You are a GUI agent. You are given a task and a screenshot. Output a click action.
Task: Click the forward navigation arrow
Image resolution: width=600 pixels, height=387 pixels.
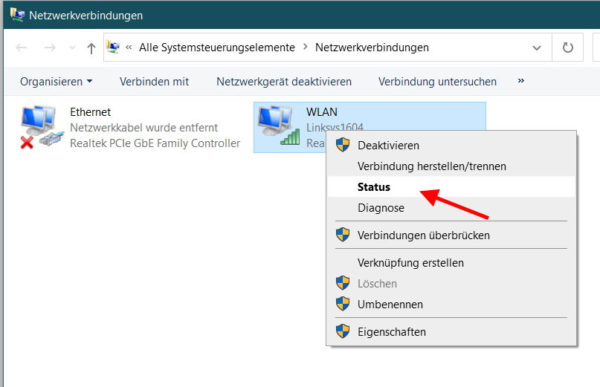(x=49, y=48)
